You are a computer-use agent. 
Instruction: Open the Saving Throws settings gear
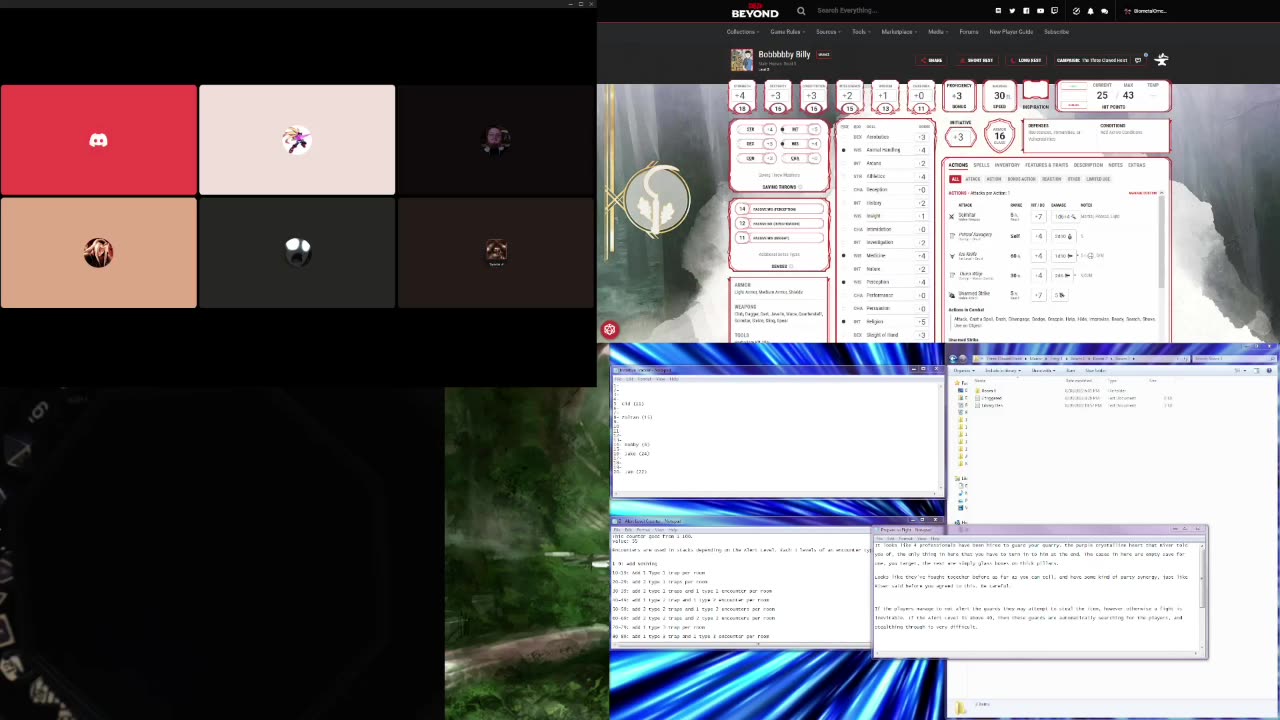[799, 187]
